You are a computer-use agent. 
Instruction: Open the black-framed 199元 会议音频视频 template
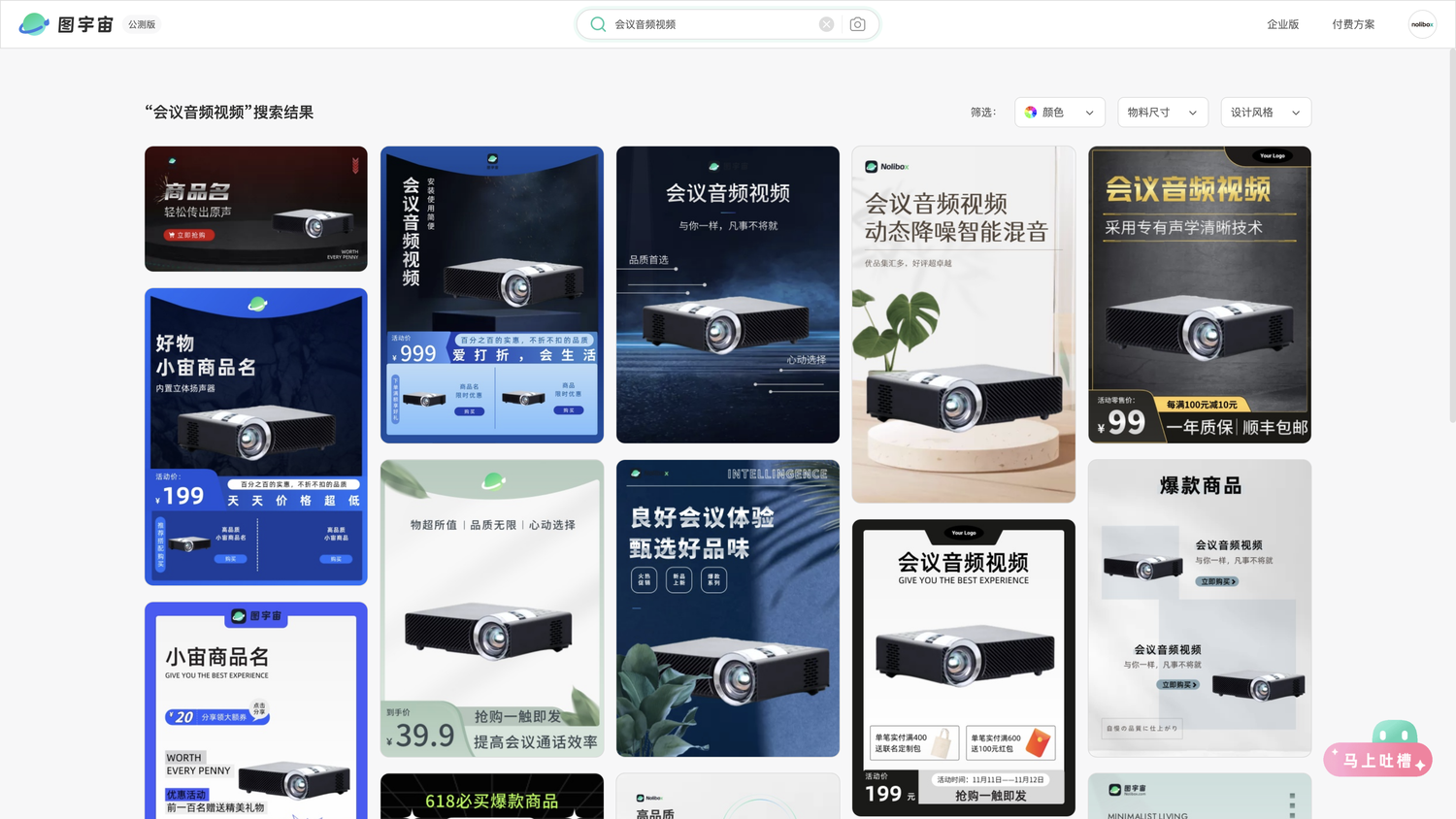coord(964,668)
